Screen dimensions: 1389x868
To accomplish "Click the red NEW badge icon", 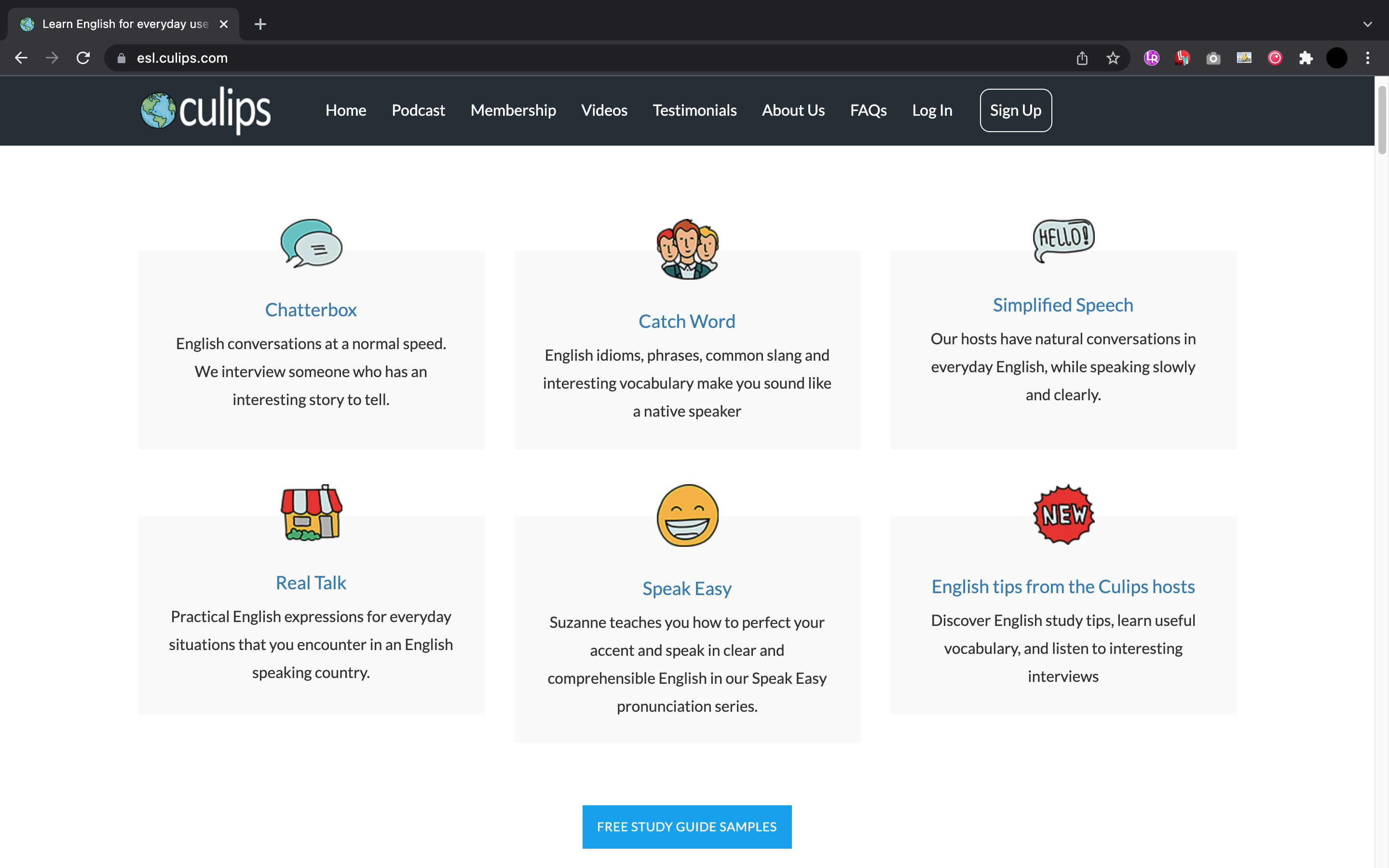I will [1063, 515].
